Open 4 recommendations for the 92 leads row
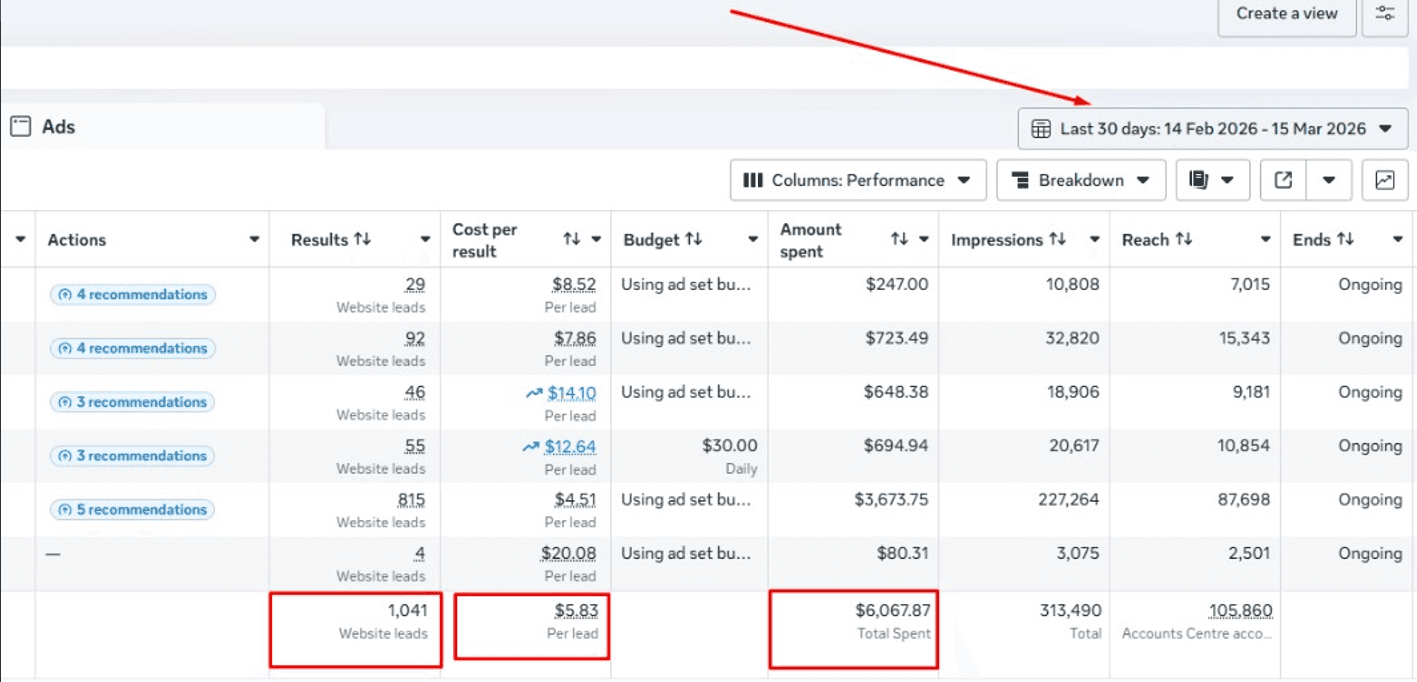This screenshot has height=682, width=1417. 133,349
